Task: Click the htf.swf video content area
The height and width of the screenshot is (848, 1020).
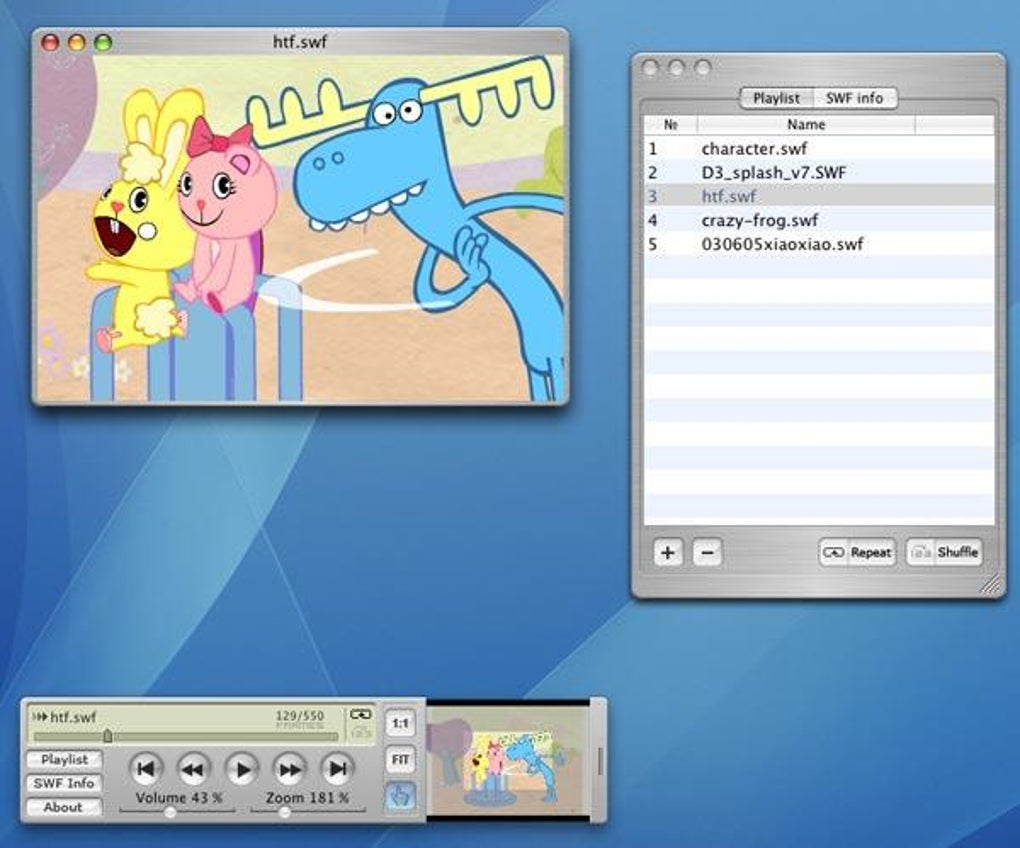Action: coord(300,228)
